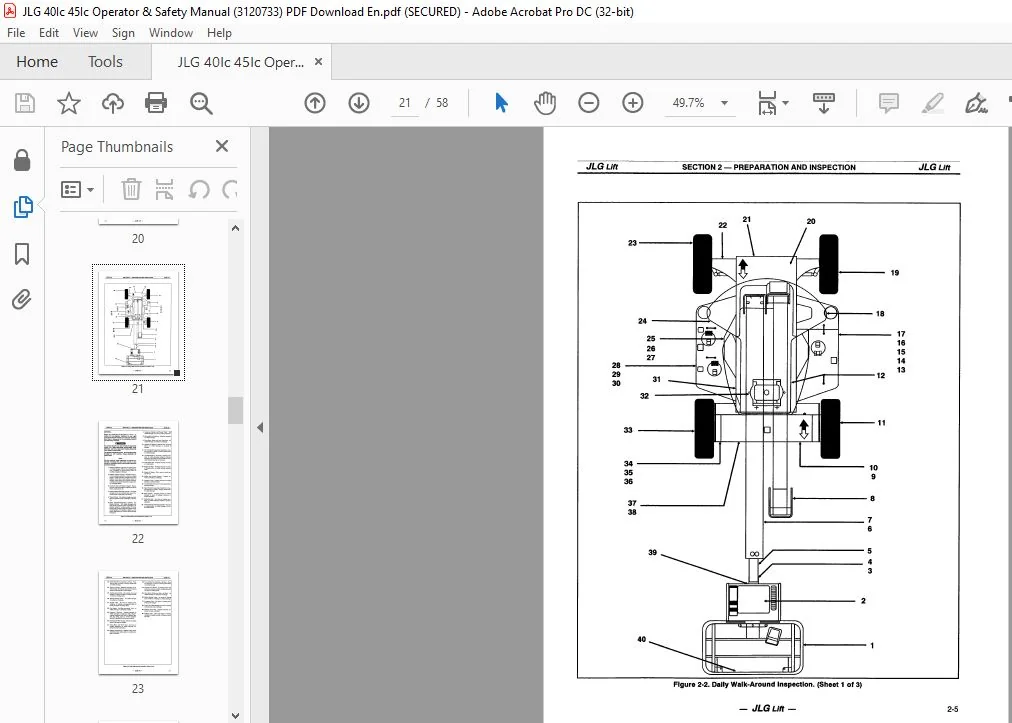Close the JLG document tab
The height and width of the screenshot is (723, 1012).
point(318,62)
